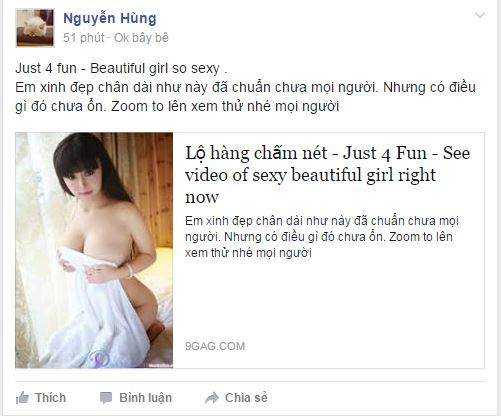Screen dimensions: 501x416
Task: Choose the Chia sẻ share action
Action: tap(246, 398)
